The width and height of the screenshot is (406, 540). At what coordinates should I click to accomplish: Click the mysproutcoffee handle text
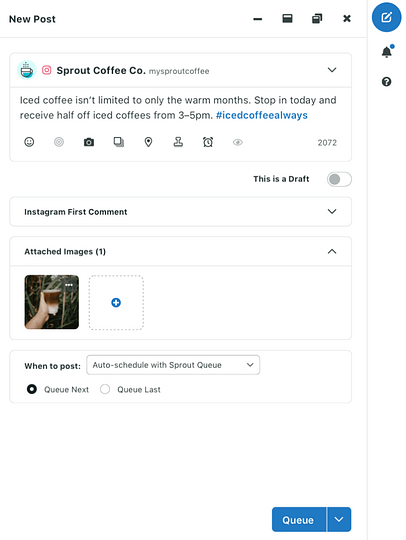click(179, 71)
